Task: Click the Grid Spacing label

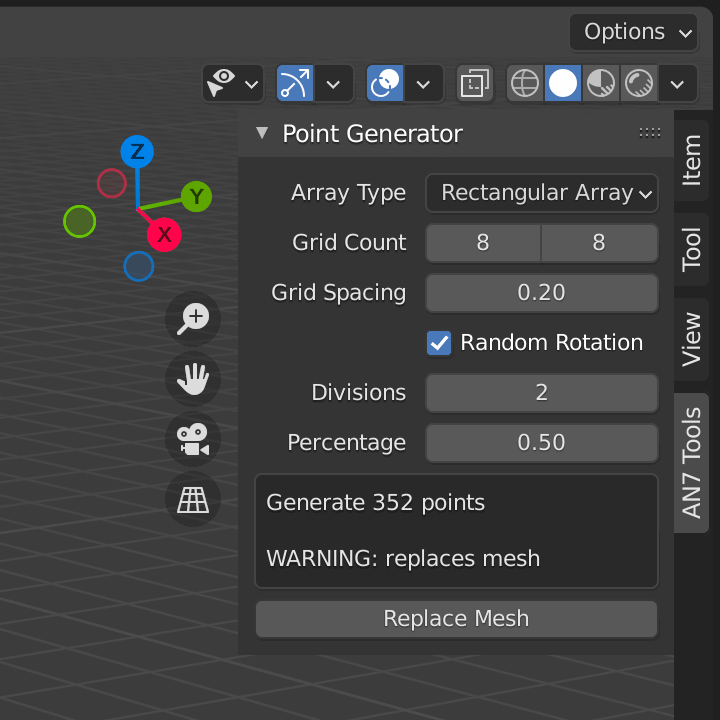Action: click(339, 292)
